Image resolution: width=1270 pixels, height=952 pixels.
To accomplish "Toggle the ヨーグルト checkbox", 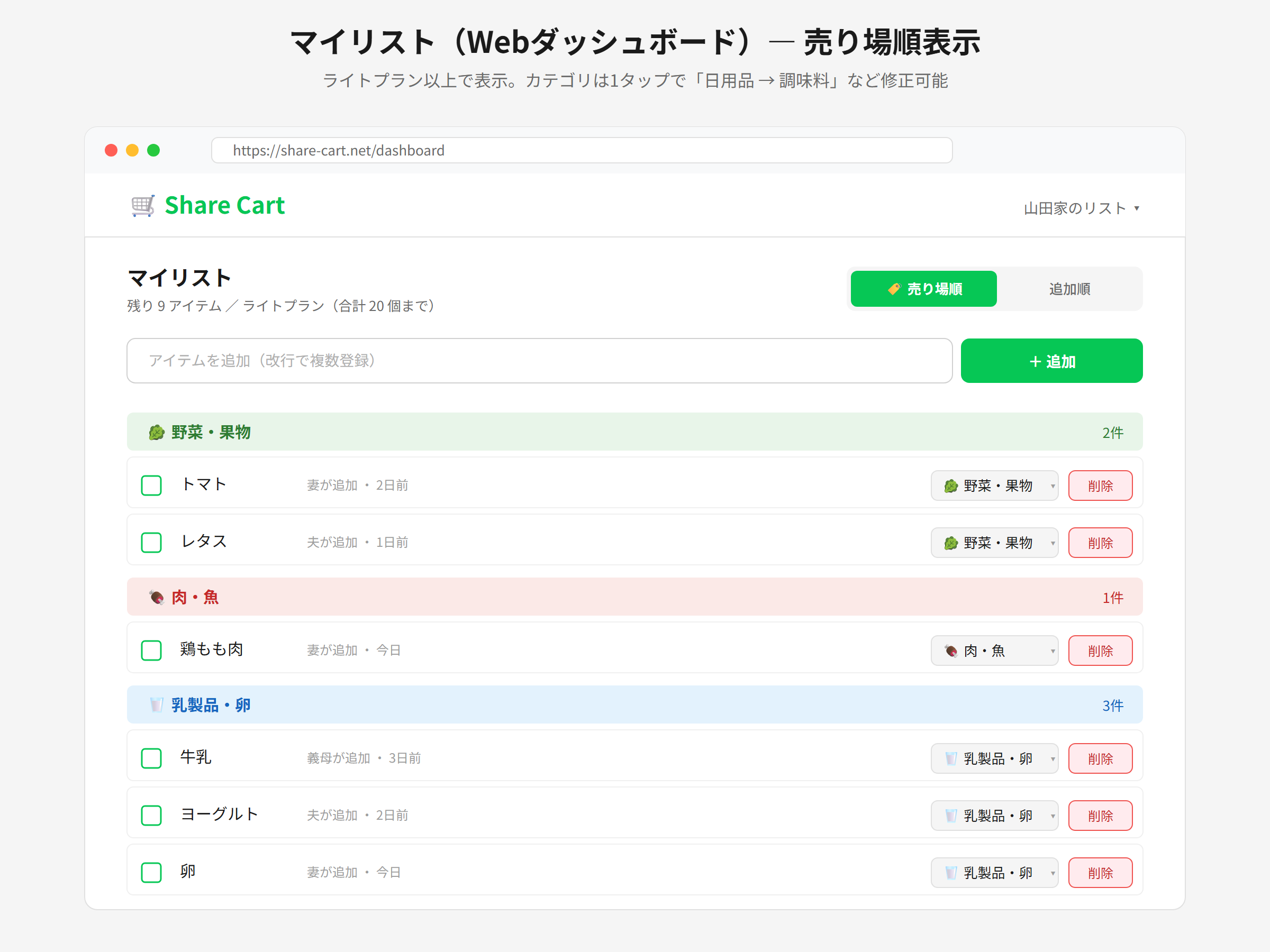I will 151,815.
